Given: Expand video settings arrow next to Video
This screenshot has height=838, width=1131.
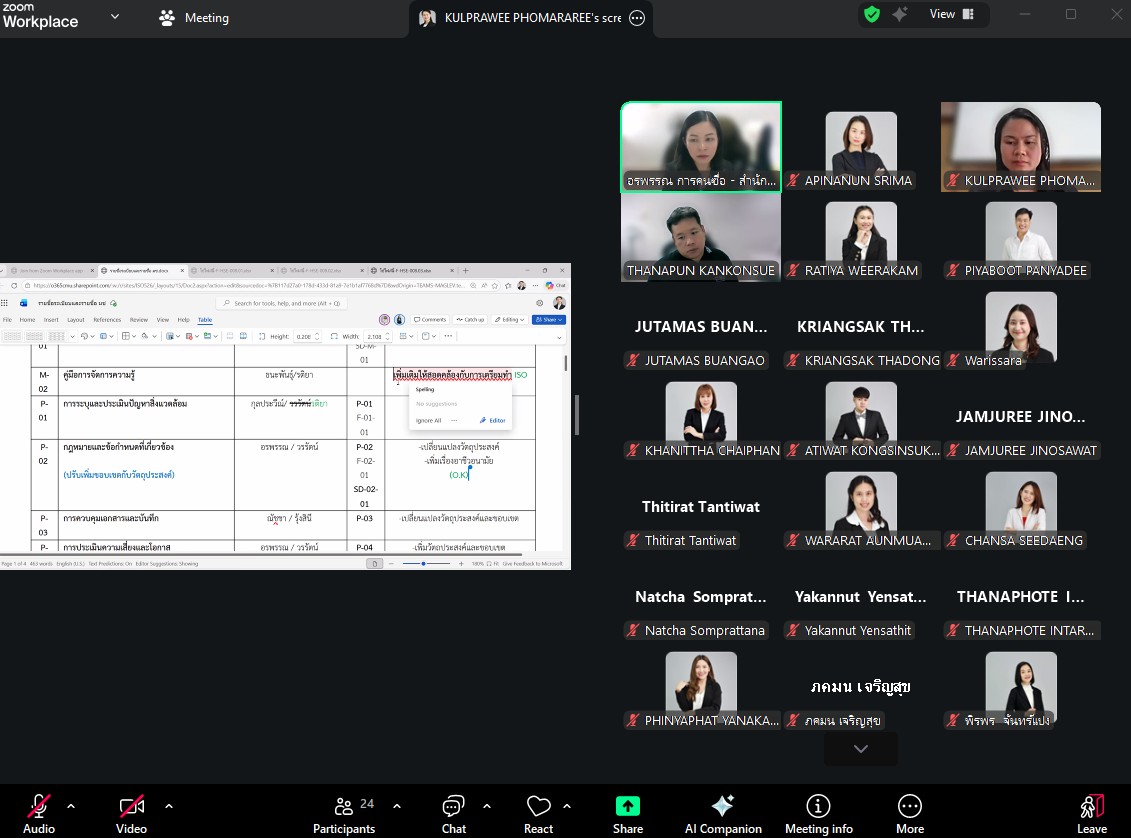Looking at the screenshot, I should pyautogui.click(x=168, y=805).
